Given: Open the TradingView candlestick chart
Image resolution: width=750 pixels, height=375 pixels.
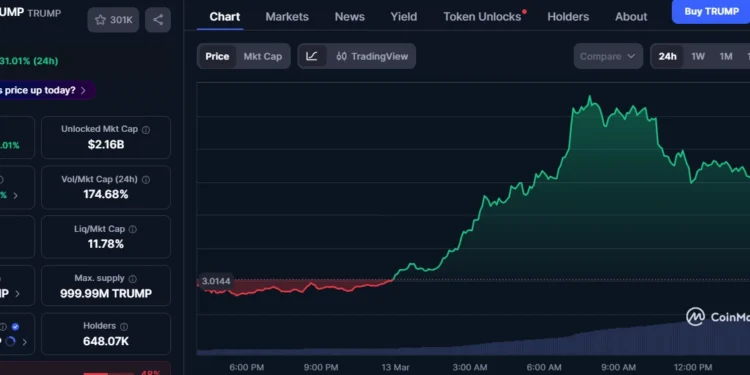Looking at the screenshot, I should 372,56.
